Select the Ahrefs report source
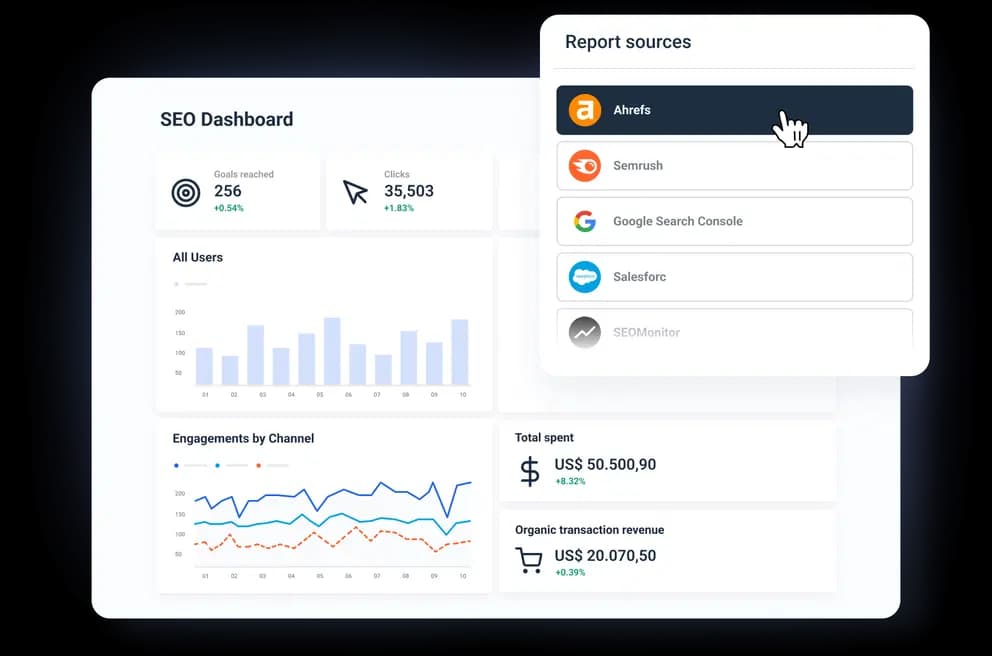This screenshot has width=992, height=656. tap(734, 110)
